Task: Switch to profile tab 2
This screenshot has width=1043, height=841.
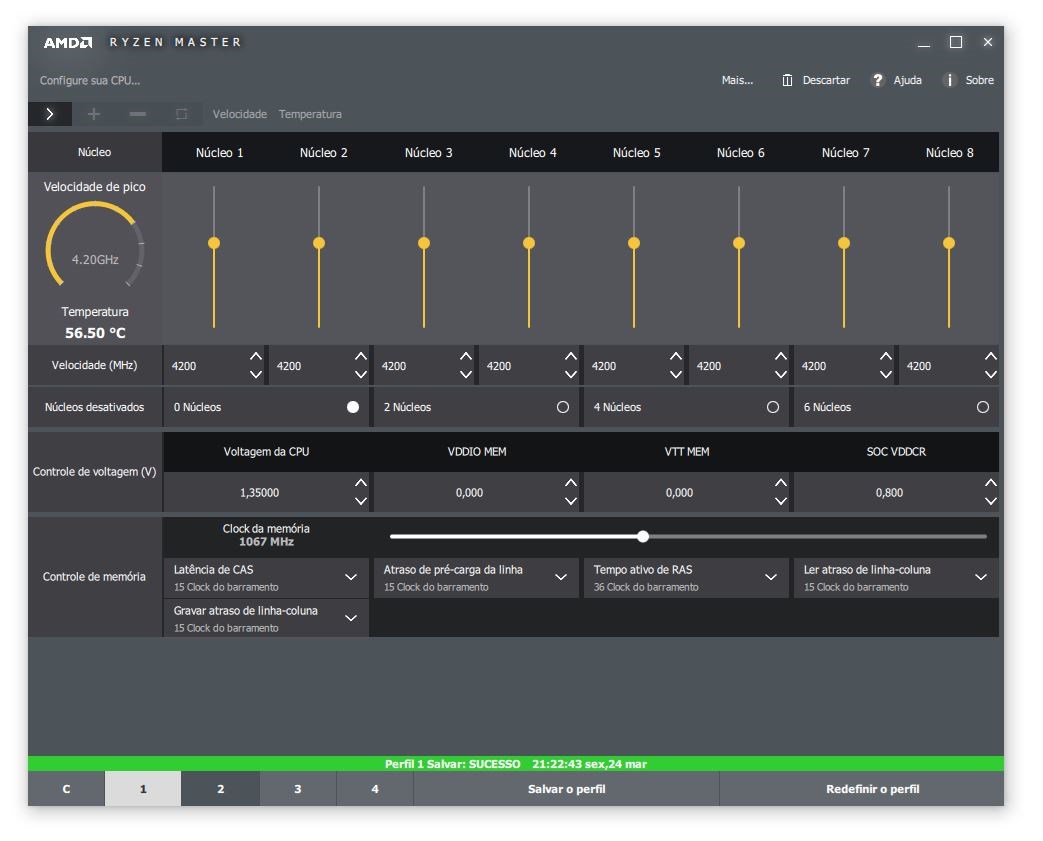Action: coord(220,789)
